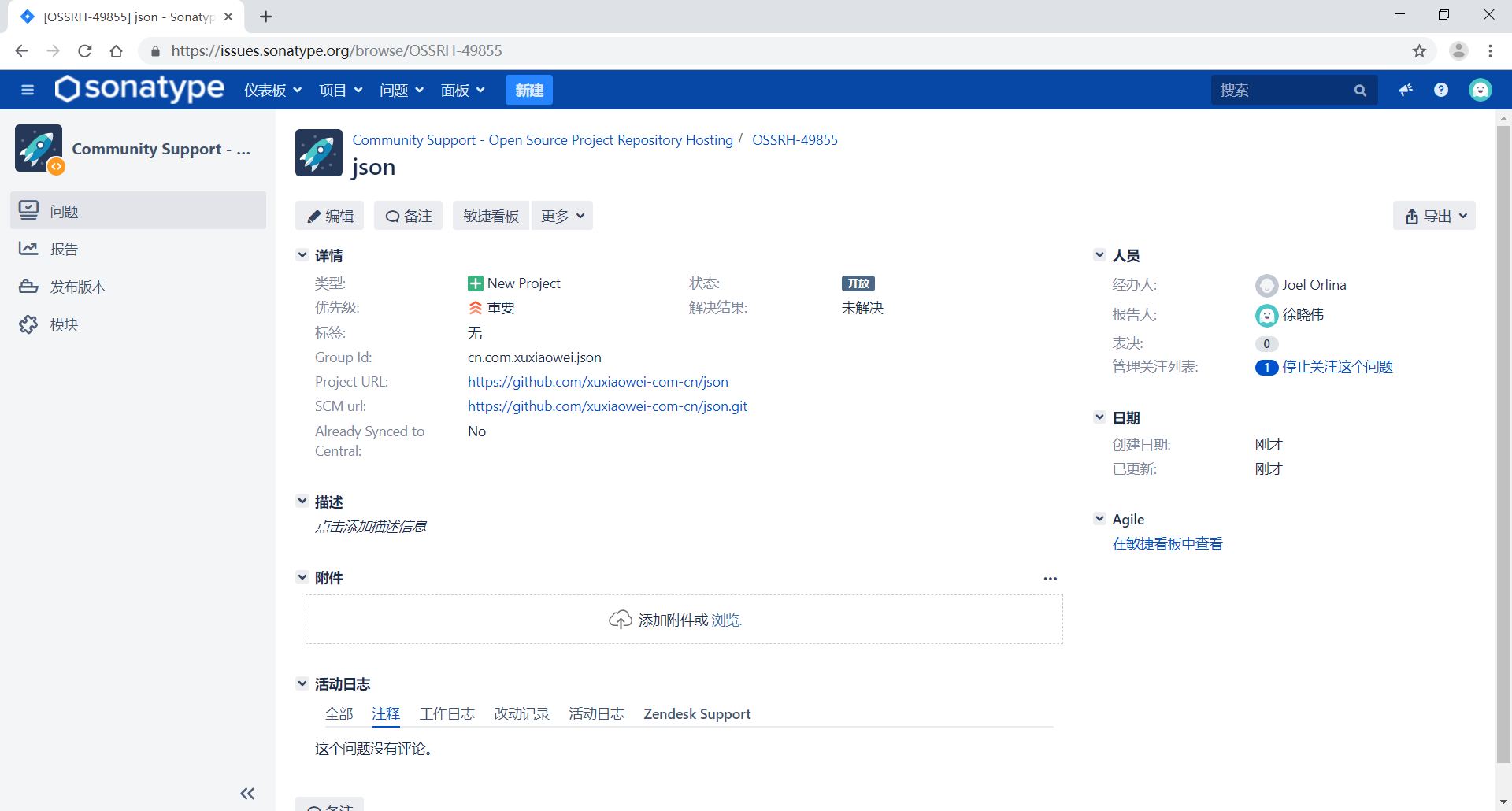Open the 导出 export dropdown
This screenshot has width=1512, height=811.
tap(1435, 216)
